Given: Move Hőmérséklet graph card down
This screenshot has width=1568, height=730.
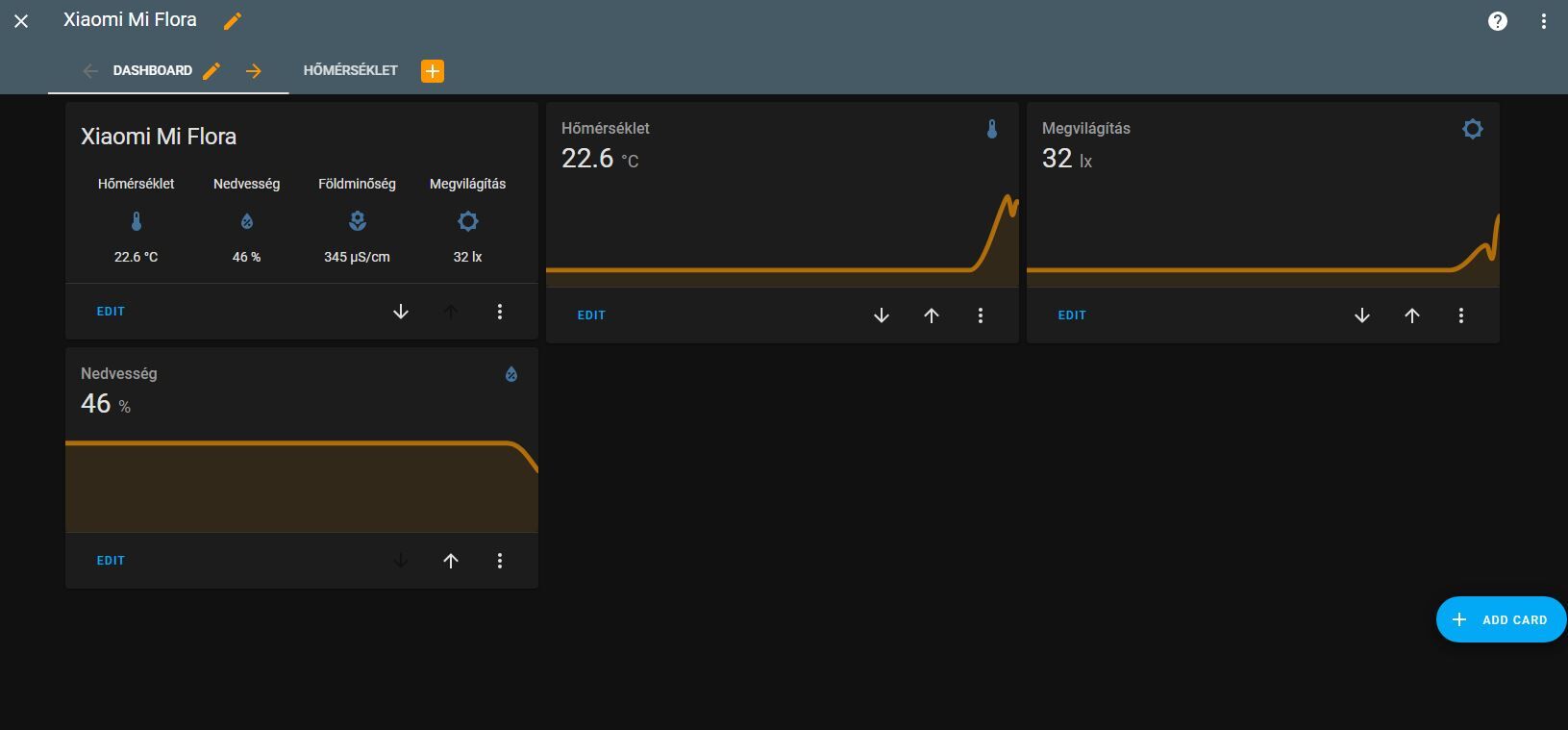Looking at the screenshot, I should click(x=881, y=315).
